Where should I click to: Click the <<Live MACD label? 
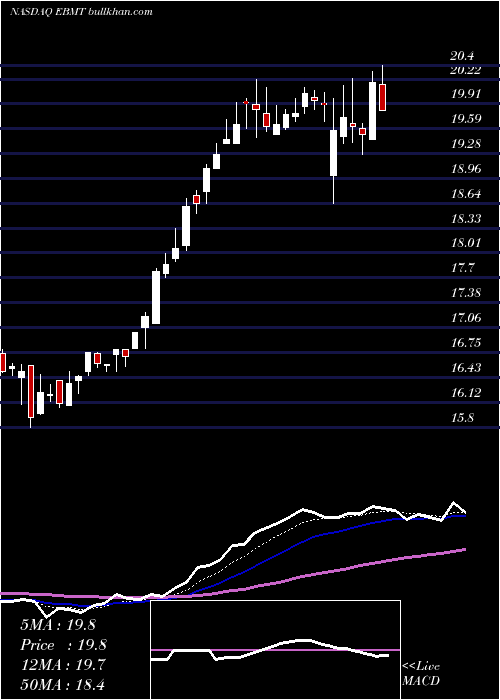[x=421, y=674]
